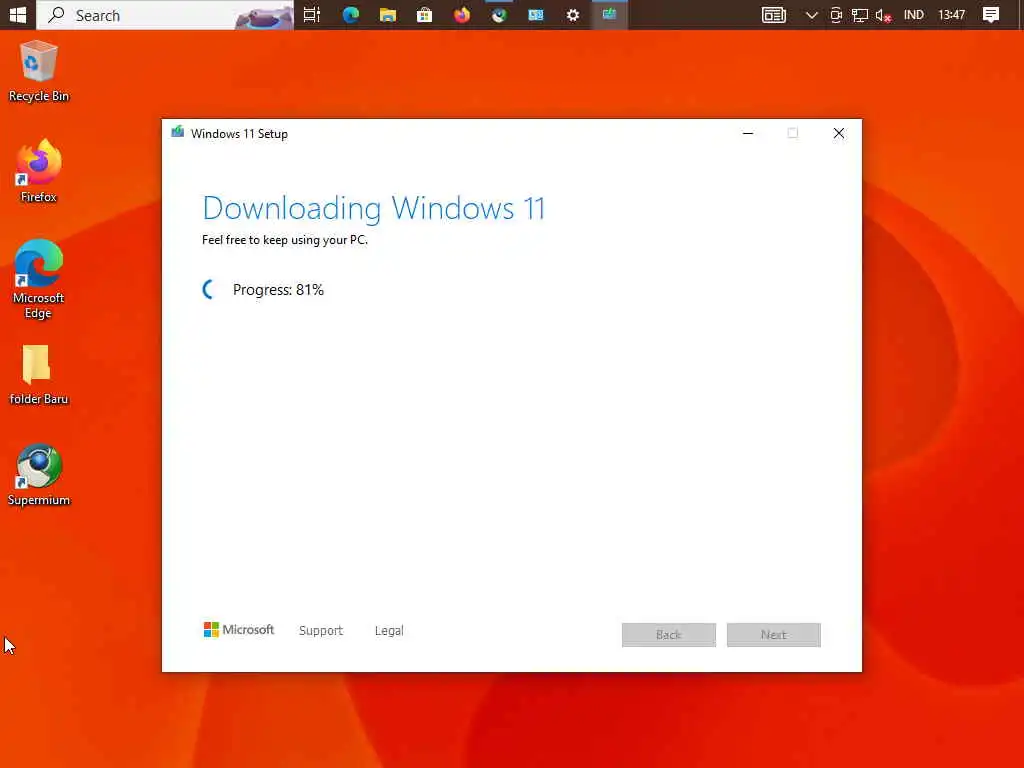The image size is (1024, 768).
Task: Open the taskbar app left of Settings
Action: (536, 14)
